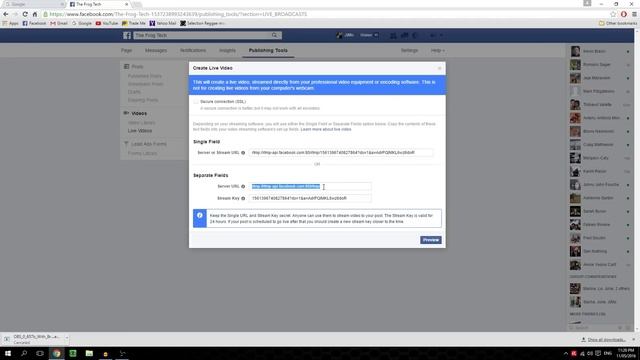
Task: Open Published Posts in sidebar
Action: [x=145, y=76]
